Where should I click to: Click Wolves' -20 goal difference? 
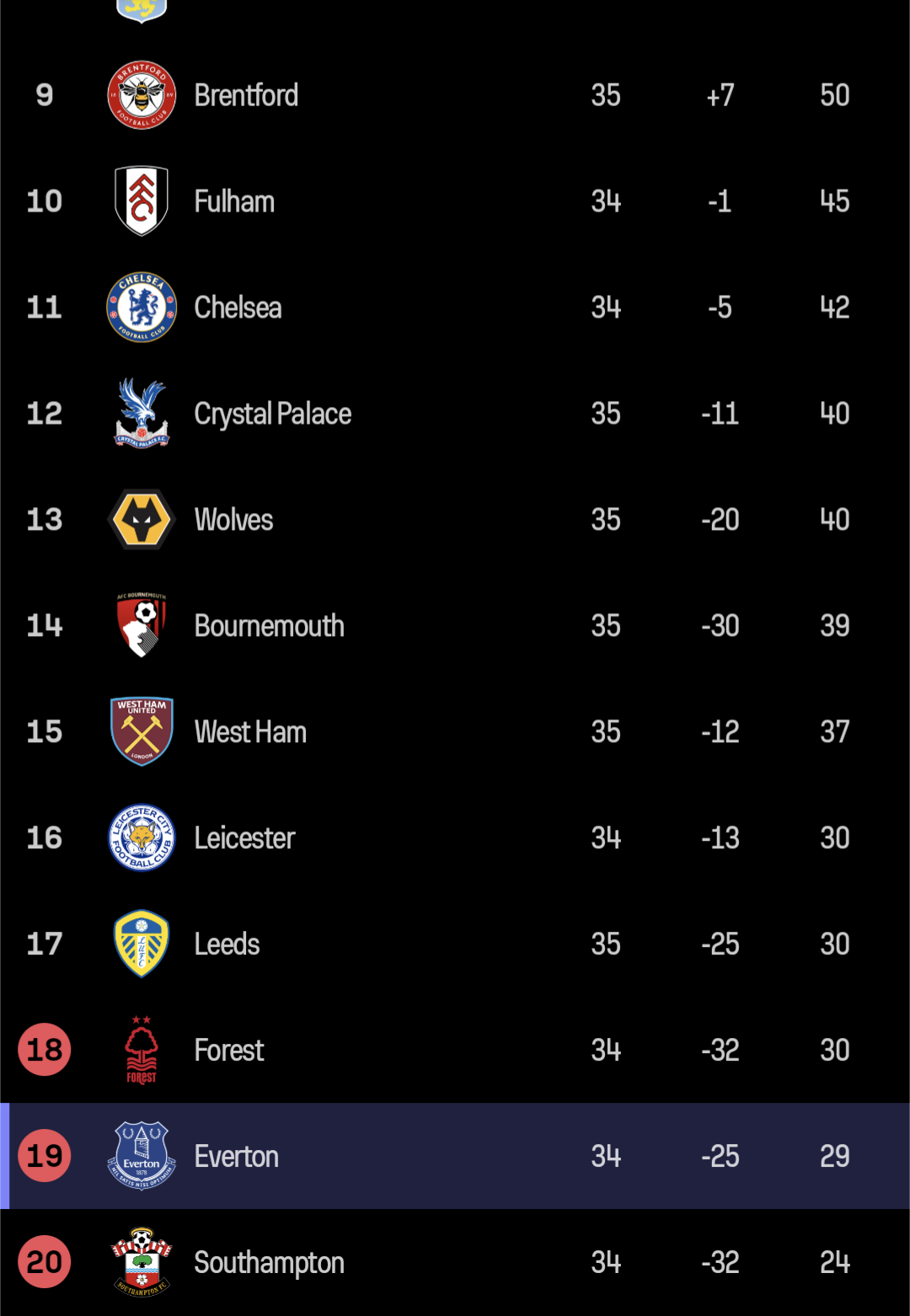[x=720, y=520]
